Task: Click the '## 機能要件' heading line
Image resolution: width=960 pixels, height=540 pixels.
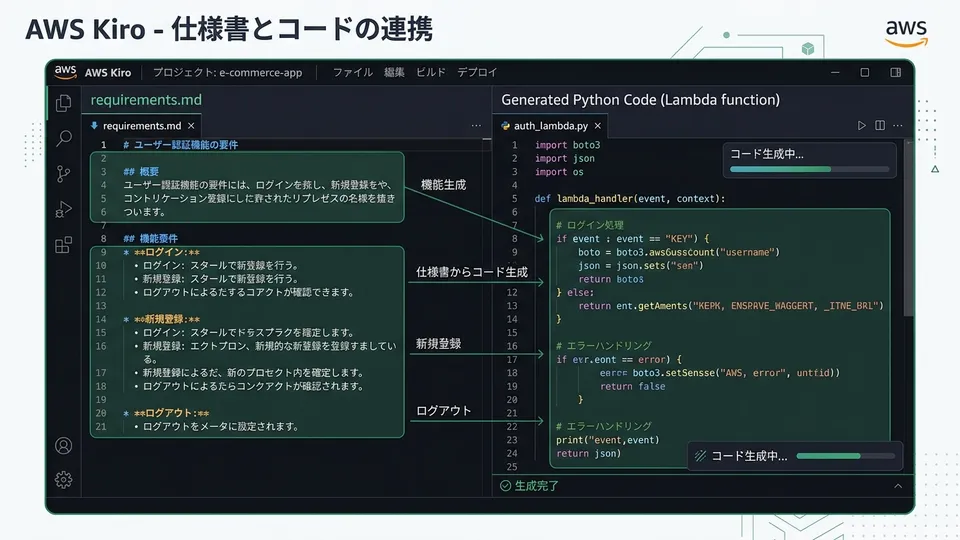Action: point(151,239)
